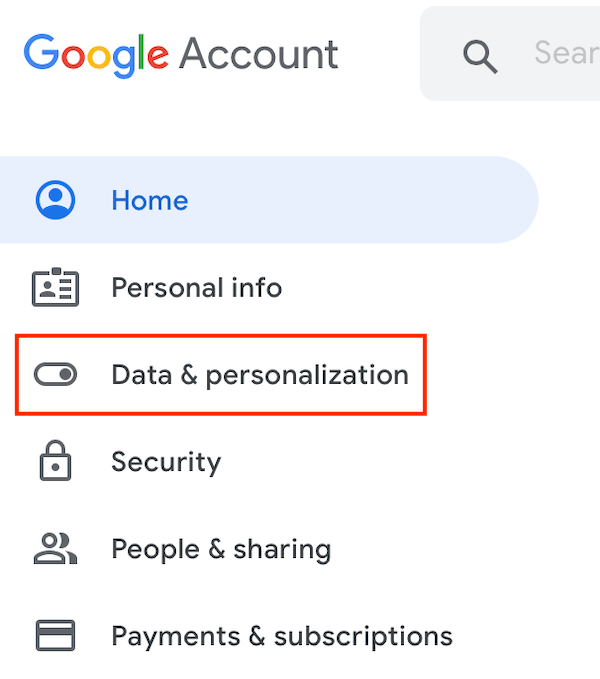Viewport: 600px width, 679px height.
Task: Open Payments & subscriptions page
Action: tap(282, 636)
